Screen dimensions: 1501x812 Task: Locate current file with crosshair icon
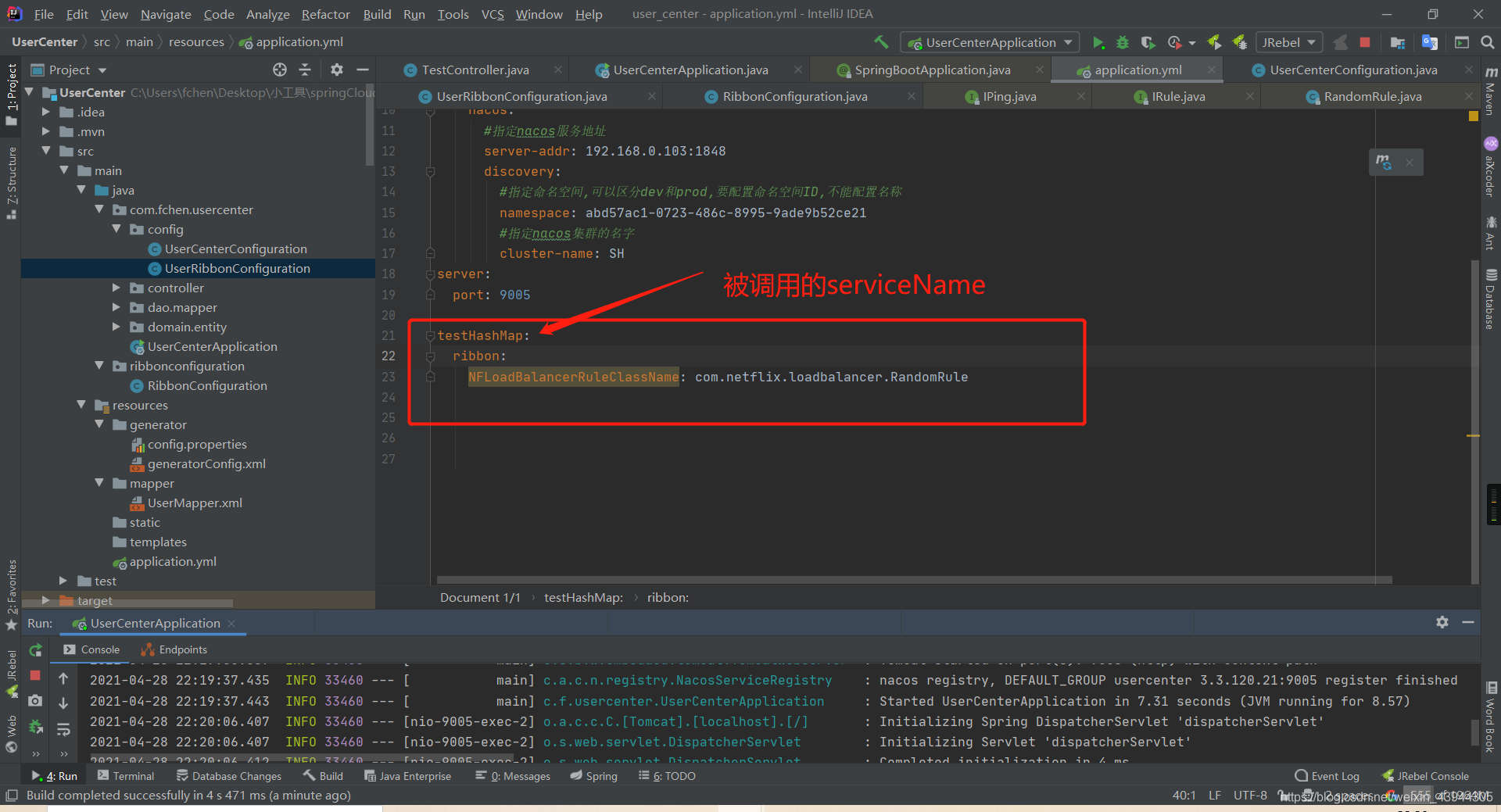click(280, 70)
